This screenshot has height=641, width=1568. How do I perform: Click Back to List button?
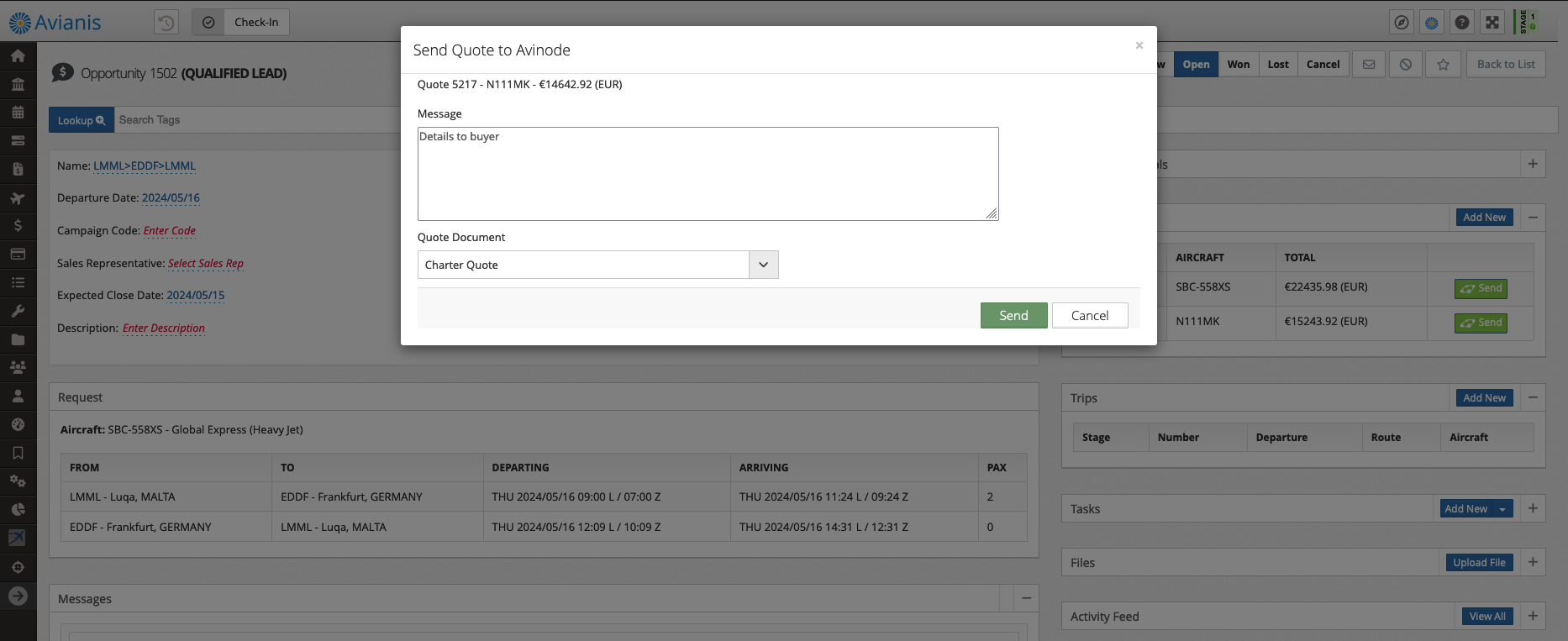pyautogui.click(x=1506, y=65)
